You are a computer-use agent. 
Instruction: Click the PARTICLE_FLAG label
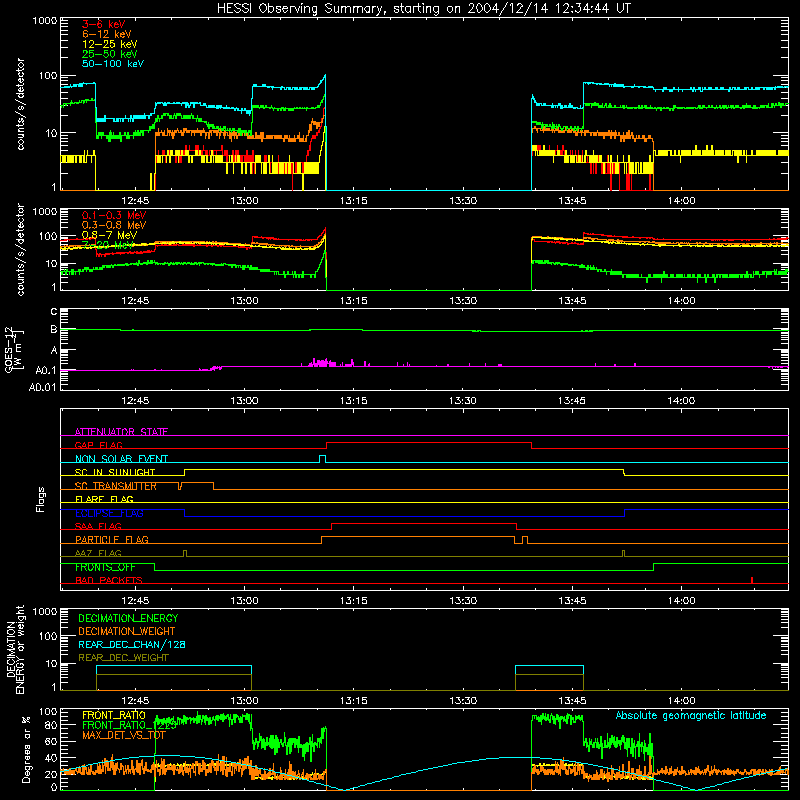pos(112,539)
